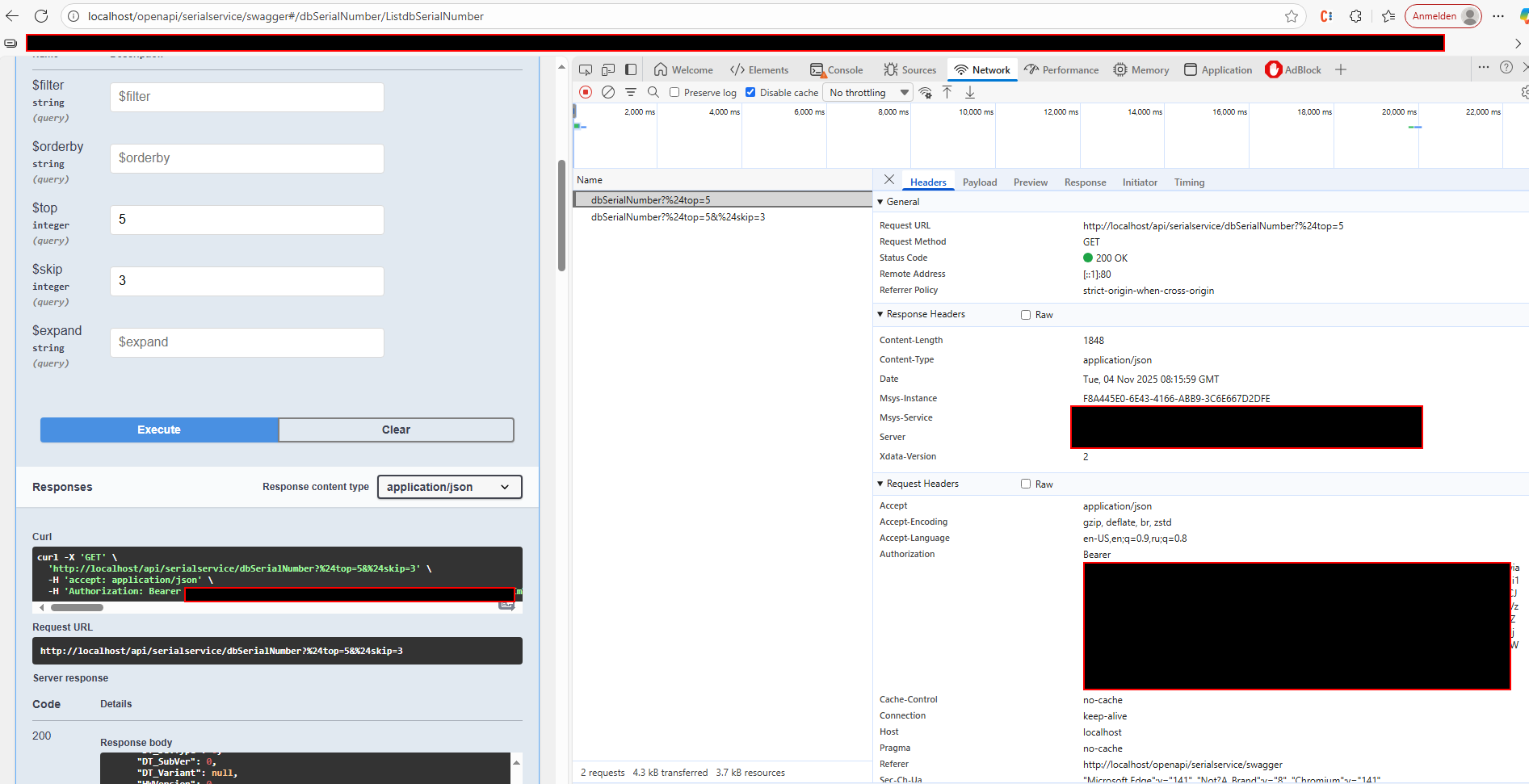Image resolution: width=1529 pixels, height=784 pixels.
Task: Stop recording network log
Action: pyautogui.click(x=586, y=93)
